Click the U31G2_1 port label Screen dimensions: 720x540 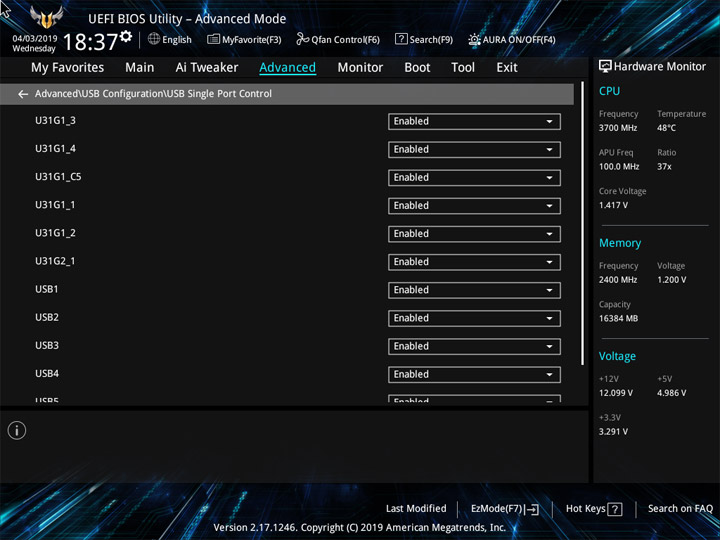point(55,261)
